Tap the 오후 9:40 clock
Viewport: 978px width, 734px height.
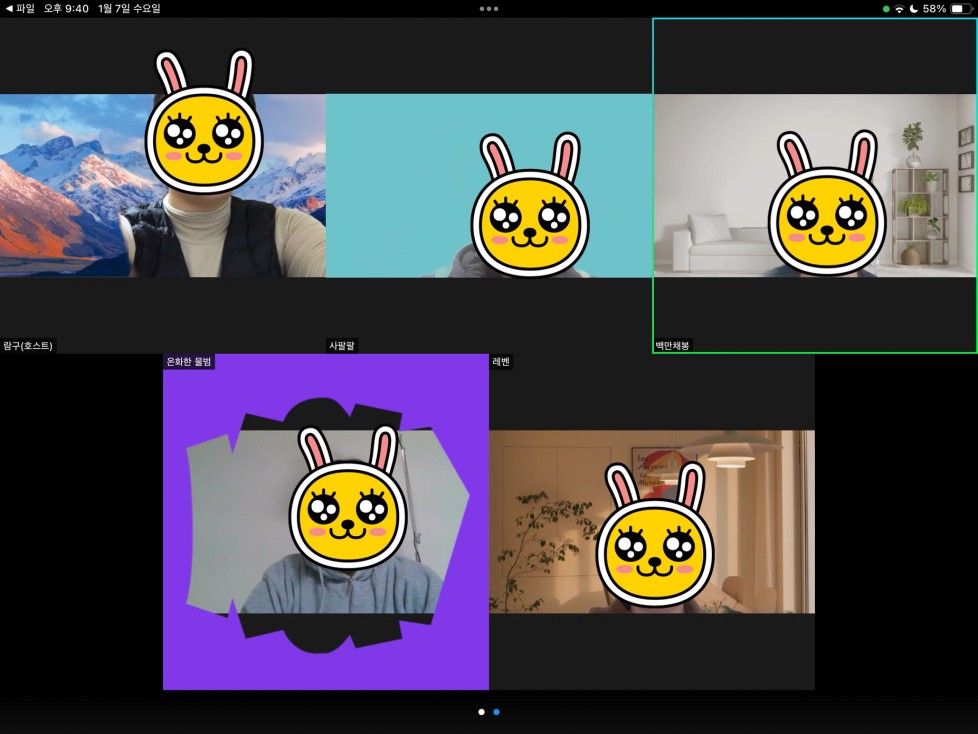[66, 8]
